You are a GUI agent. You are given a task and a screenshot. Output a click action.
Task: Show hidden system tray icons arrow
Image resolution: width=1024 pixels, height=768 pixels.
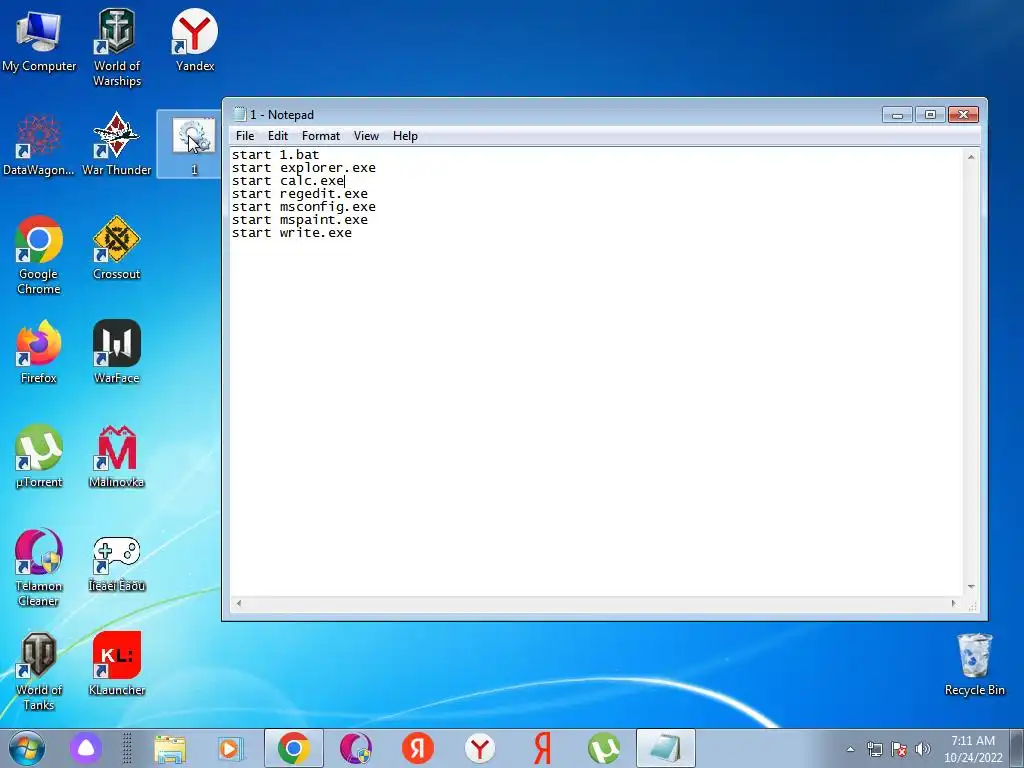[x=850, y=749]
